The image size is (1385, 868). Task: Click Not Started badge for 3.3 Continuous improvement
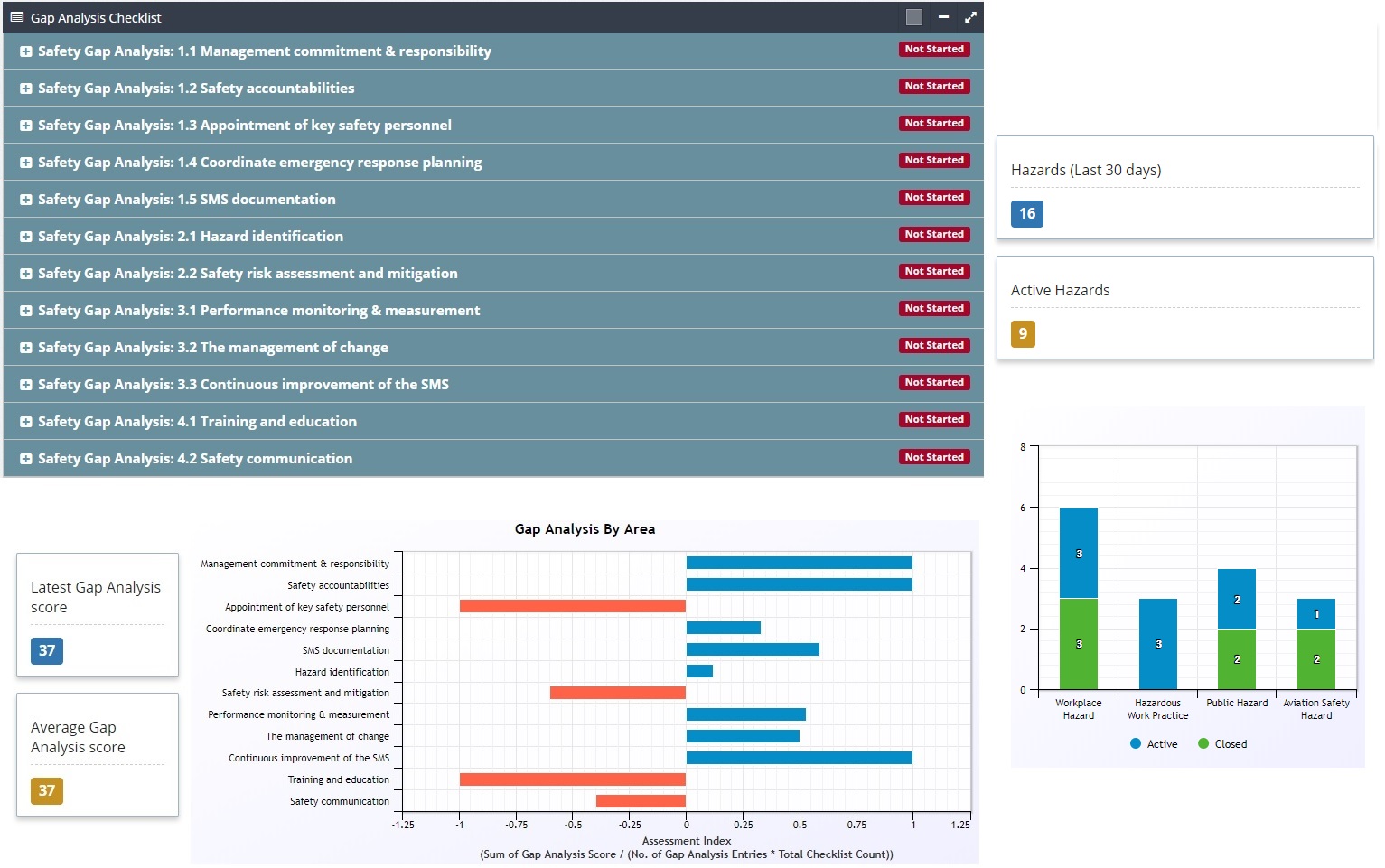point(933,383)
